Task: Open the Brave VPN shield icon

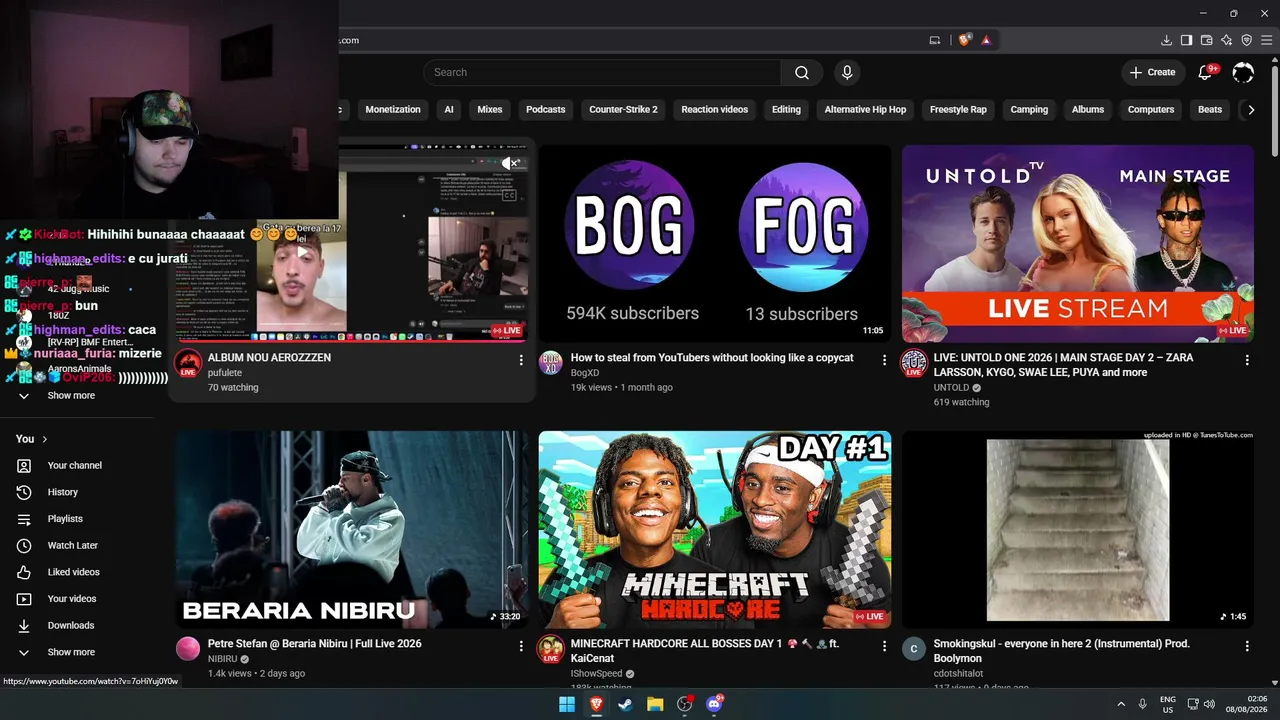Action: pyautogui.click(x=1246, y=40)
